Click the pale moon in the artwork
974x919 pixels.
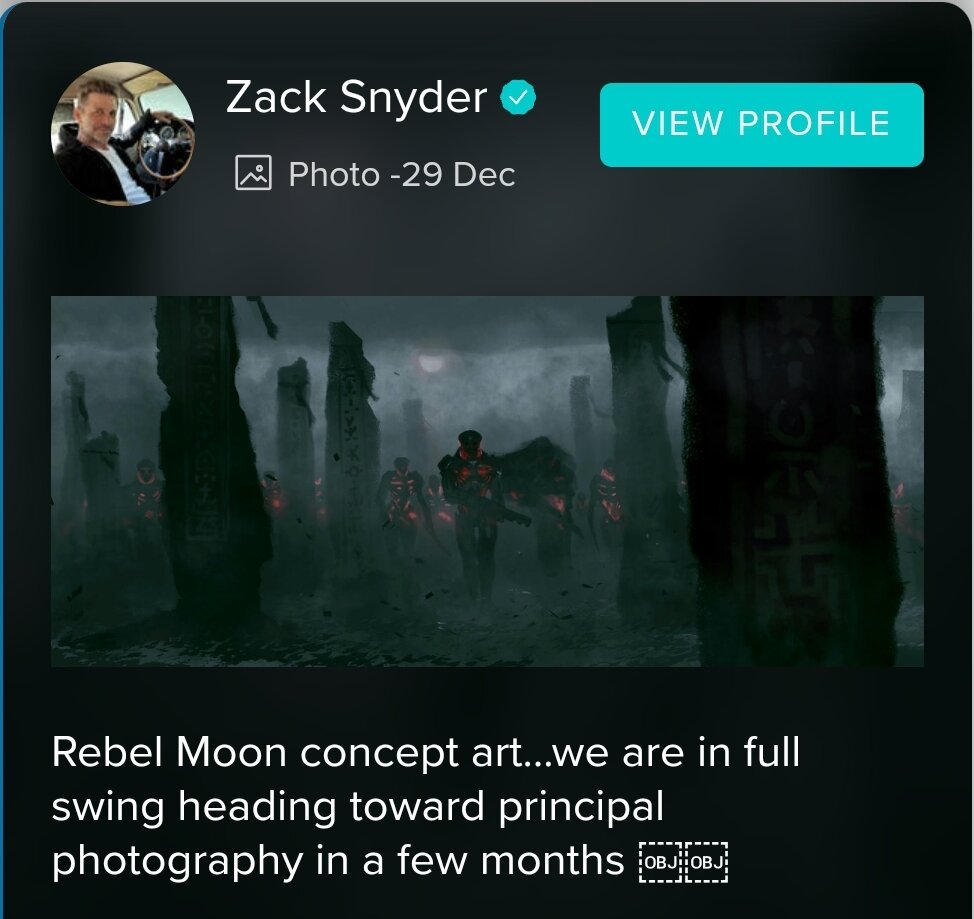[430, 362]
